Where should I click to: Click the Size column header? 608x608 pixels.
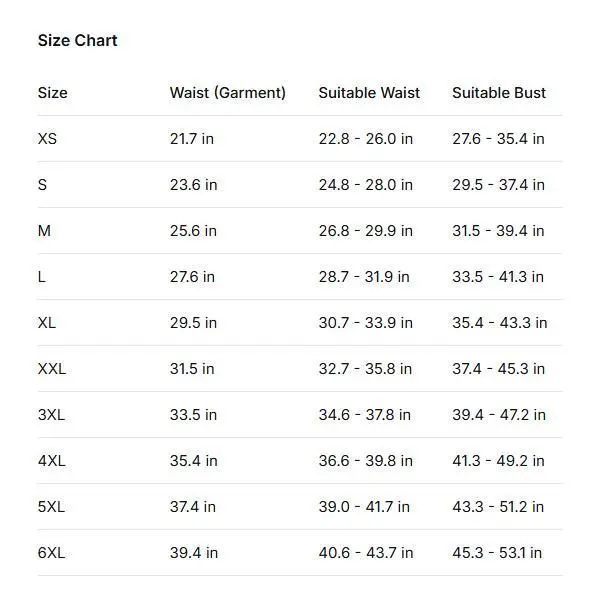[x=53, y=93]
